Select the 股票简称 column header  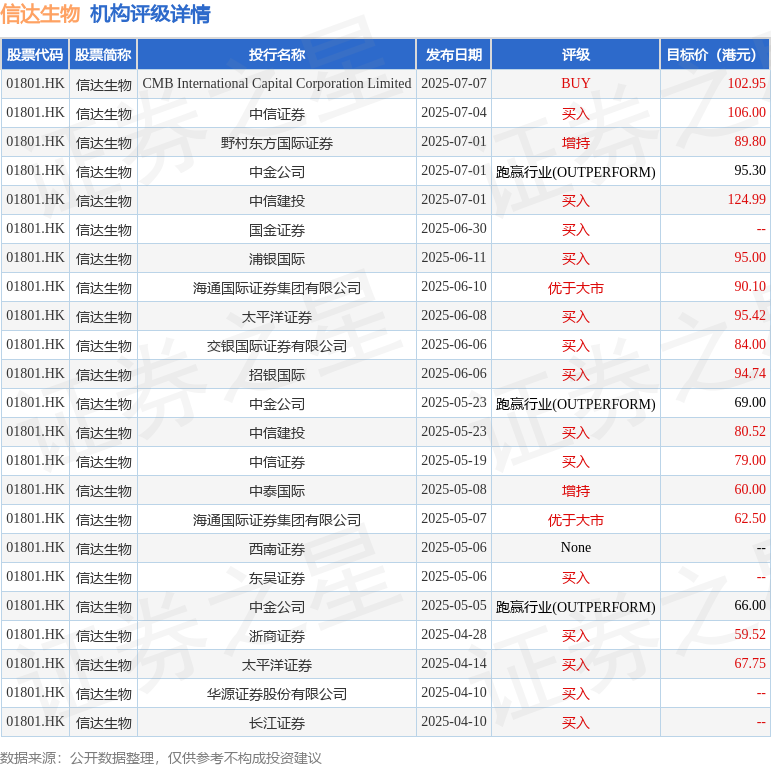[x=103, y=55]
